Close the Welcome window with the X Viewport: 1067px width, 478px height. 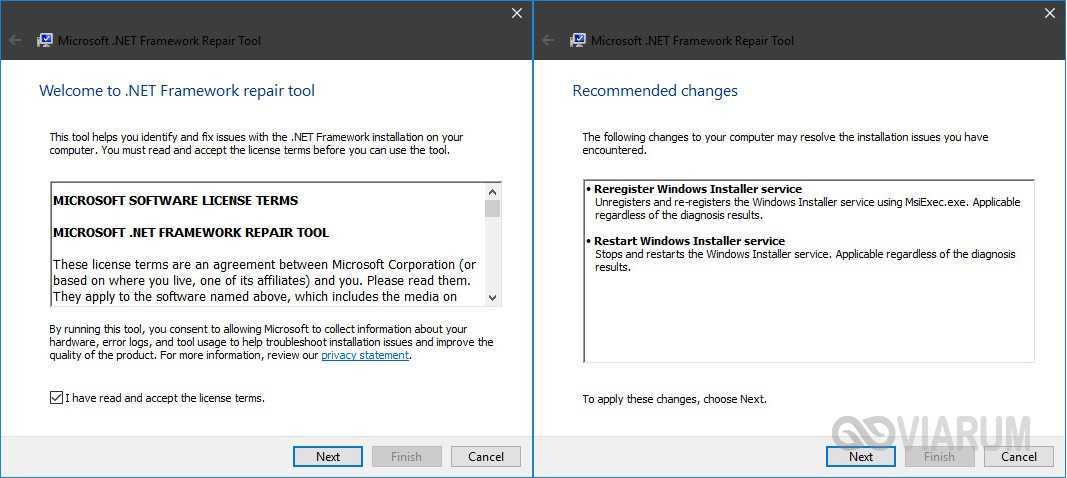pos(517,13)
